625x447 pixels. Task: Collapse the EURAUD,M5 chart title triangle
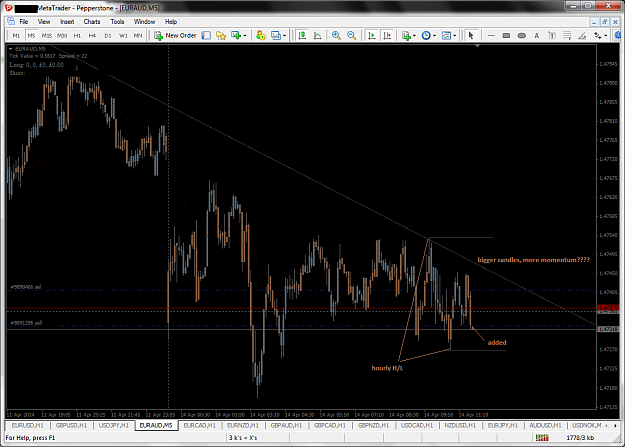click(x=11, y=49)
